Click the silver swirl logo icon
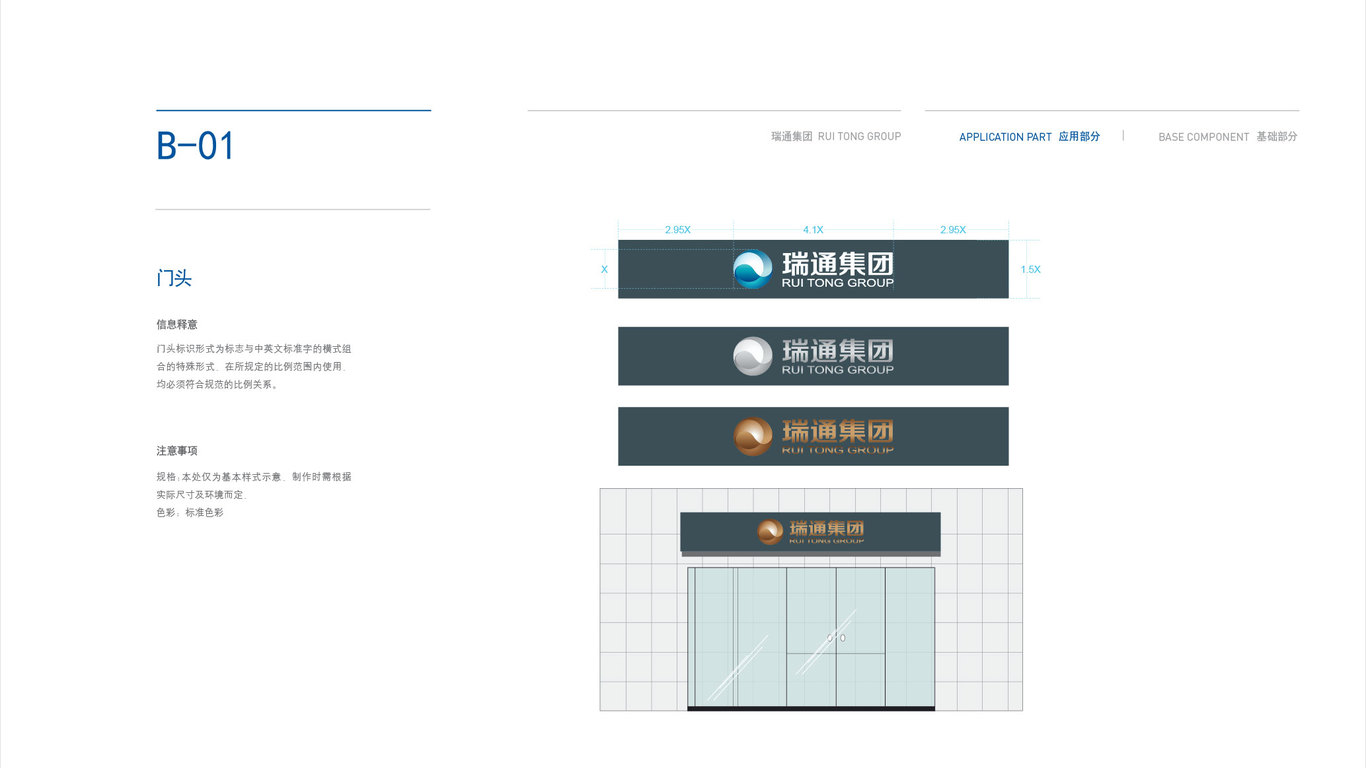The width and height of the screenshot is (1366, 768). point(753,356)
